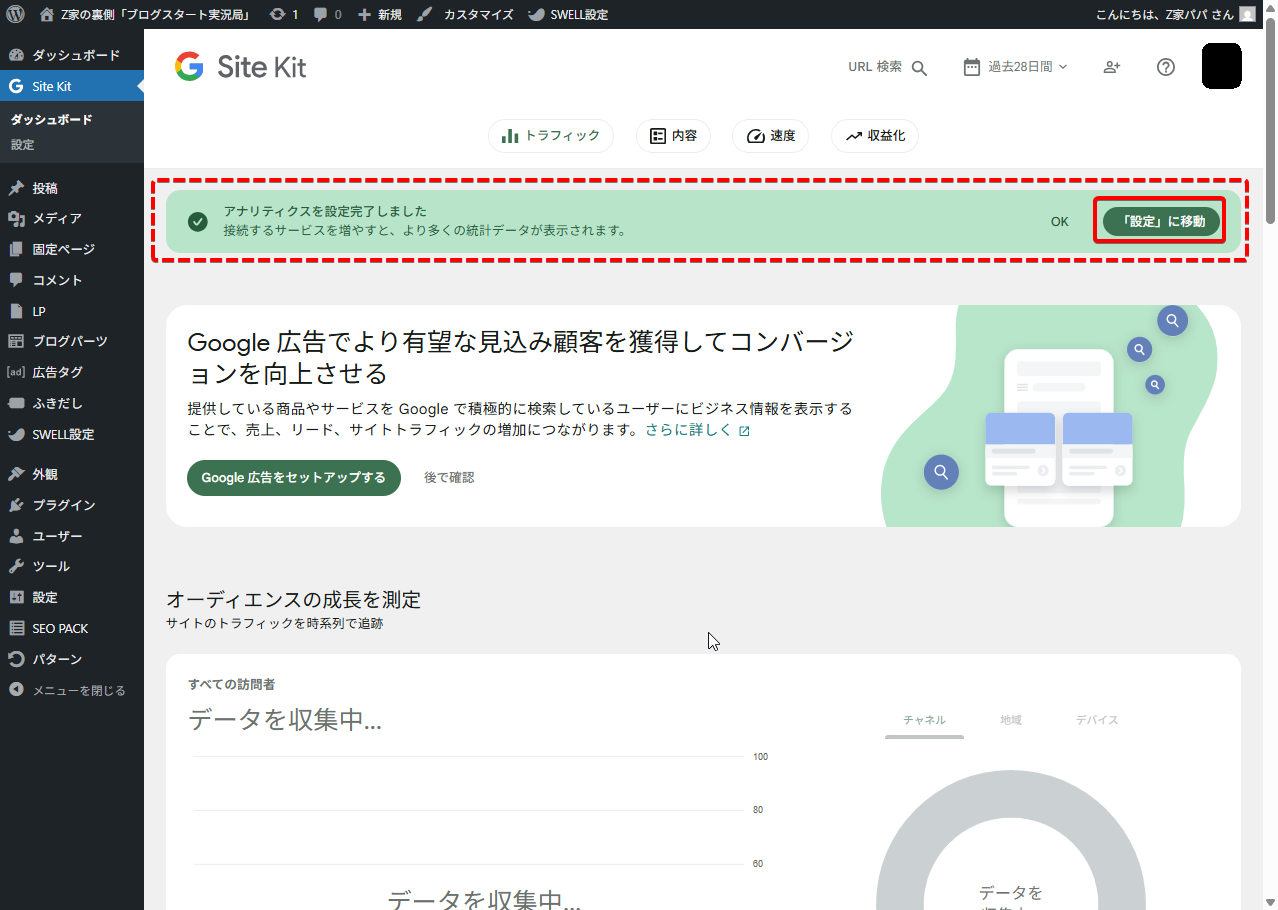The height and width of the screenshot is (910, 1278).
Task: Open ブログパーツ menu
Action: tap(72, 341)
